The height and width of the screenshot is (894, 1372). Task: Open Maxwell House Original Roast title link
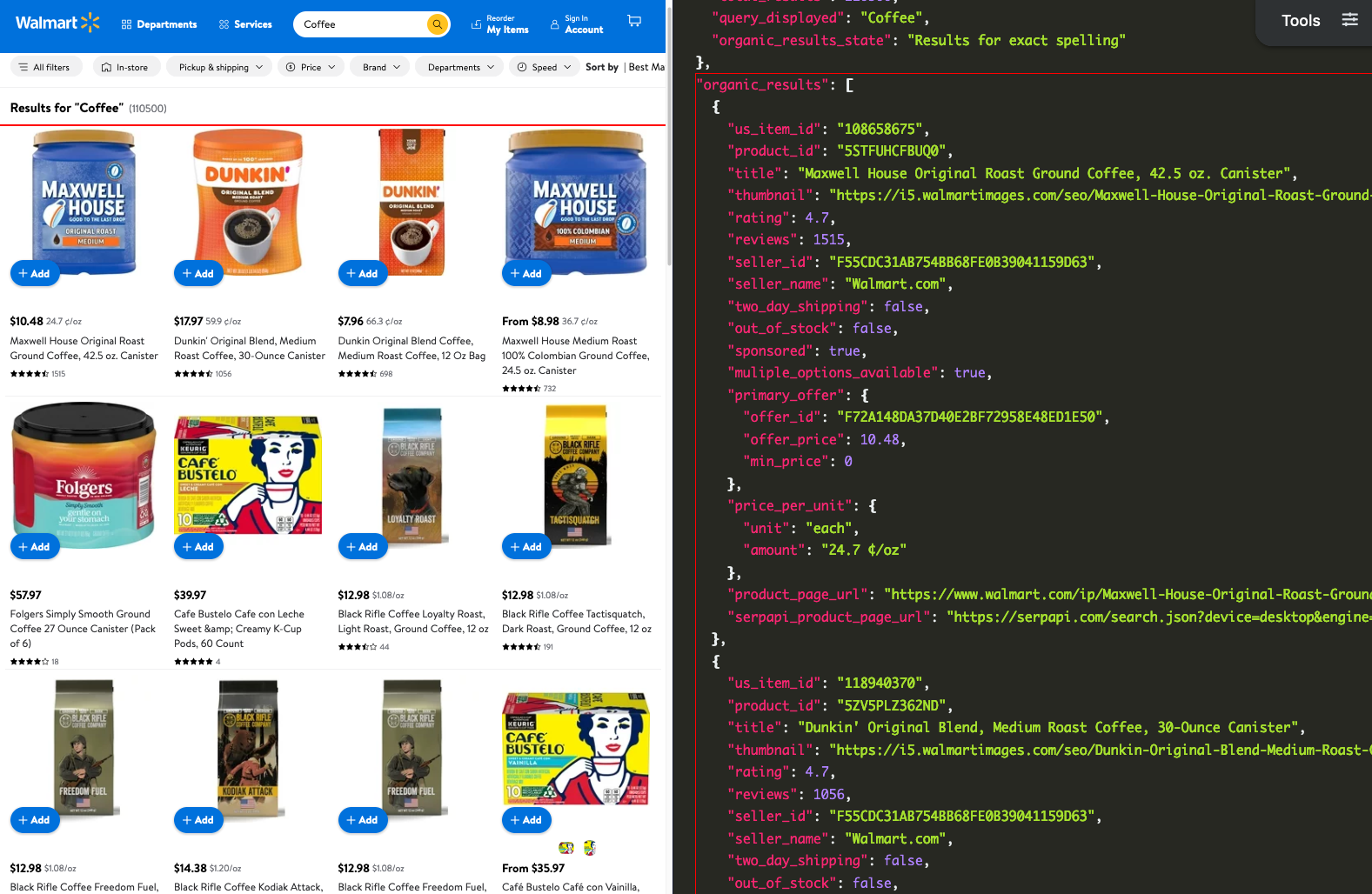(84, 348)
